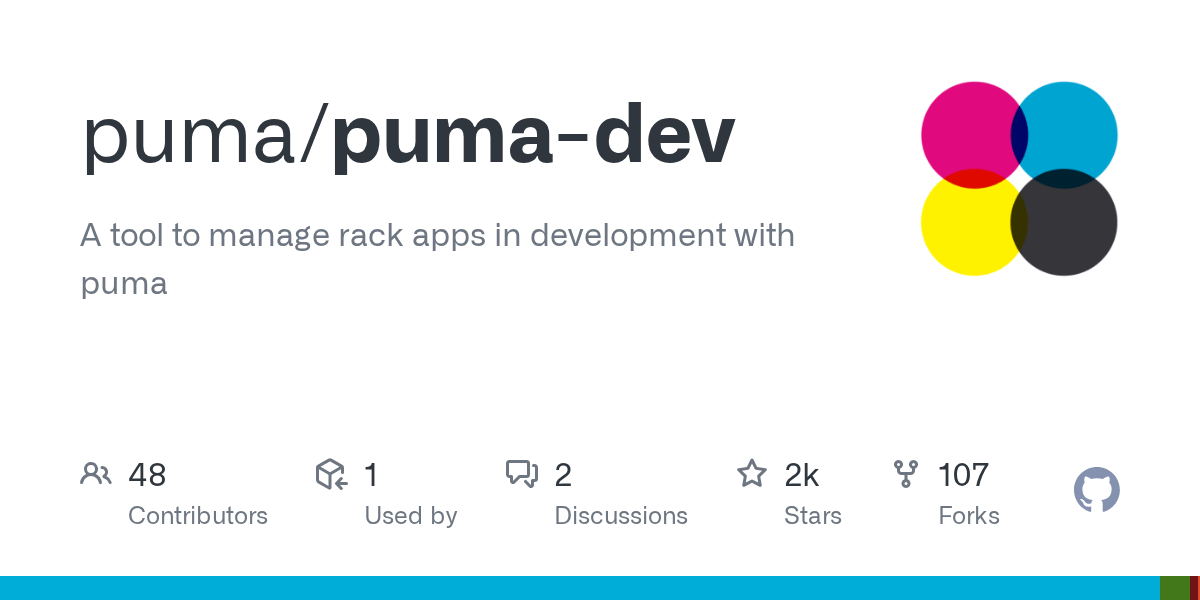Click the yellow circle color swatch

coord(968,223)
